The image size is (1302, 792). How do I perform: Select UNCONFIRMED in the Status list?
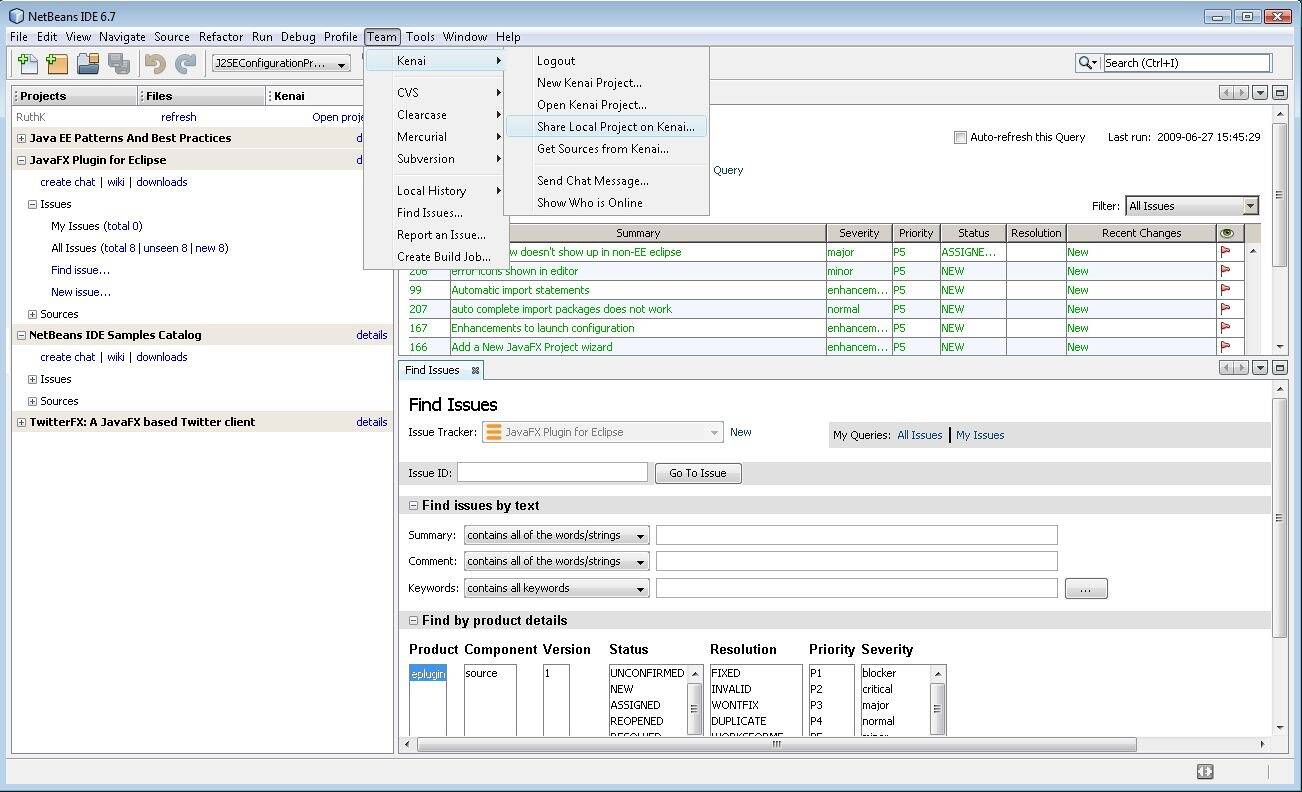coord(647,673)
